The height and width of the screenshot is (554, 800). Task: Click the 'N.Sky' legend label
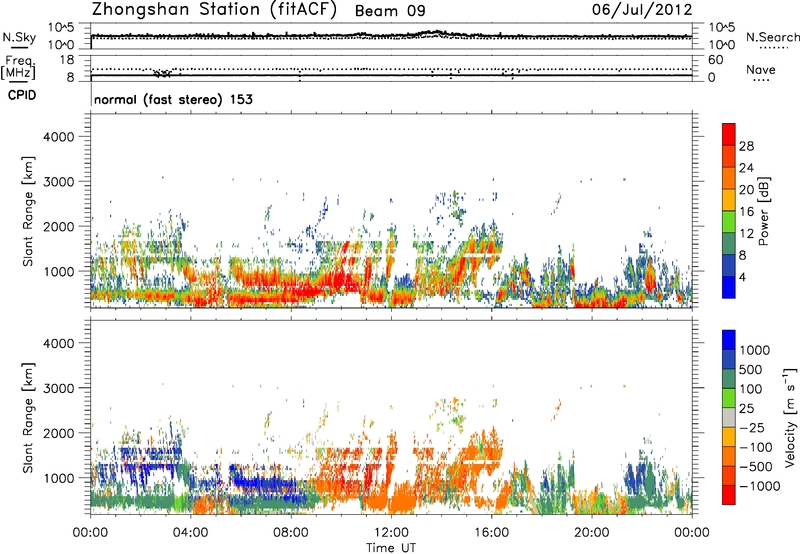(x=19, y=37)
